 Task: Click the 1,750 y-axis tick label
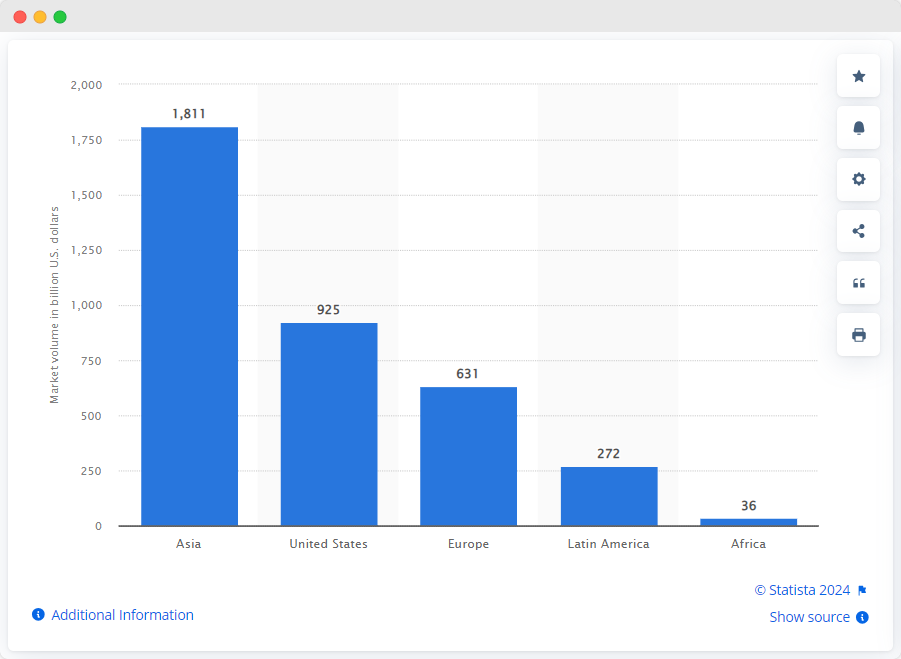pyautogui.click(x=86, y=140)
